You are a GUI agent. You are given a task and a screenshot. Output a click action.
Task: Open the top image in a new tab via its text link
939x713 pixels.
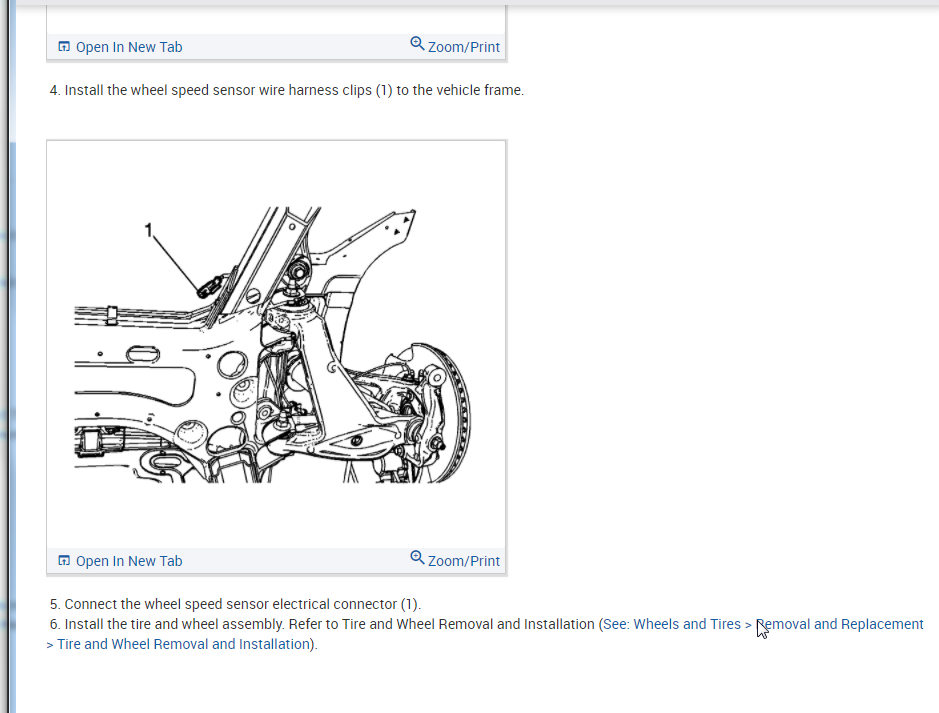pos(129,47)
